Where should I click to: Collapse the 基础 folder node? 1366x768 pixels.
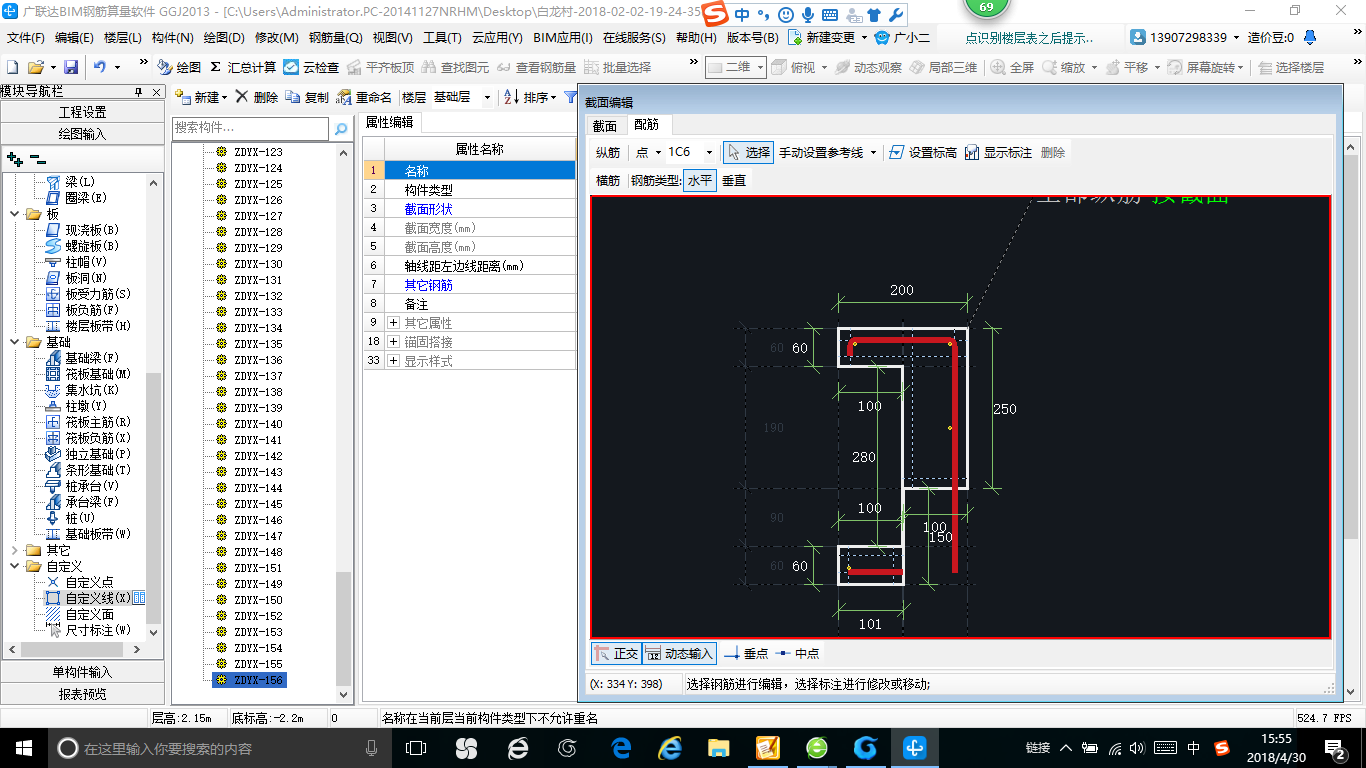14,342
